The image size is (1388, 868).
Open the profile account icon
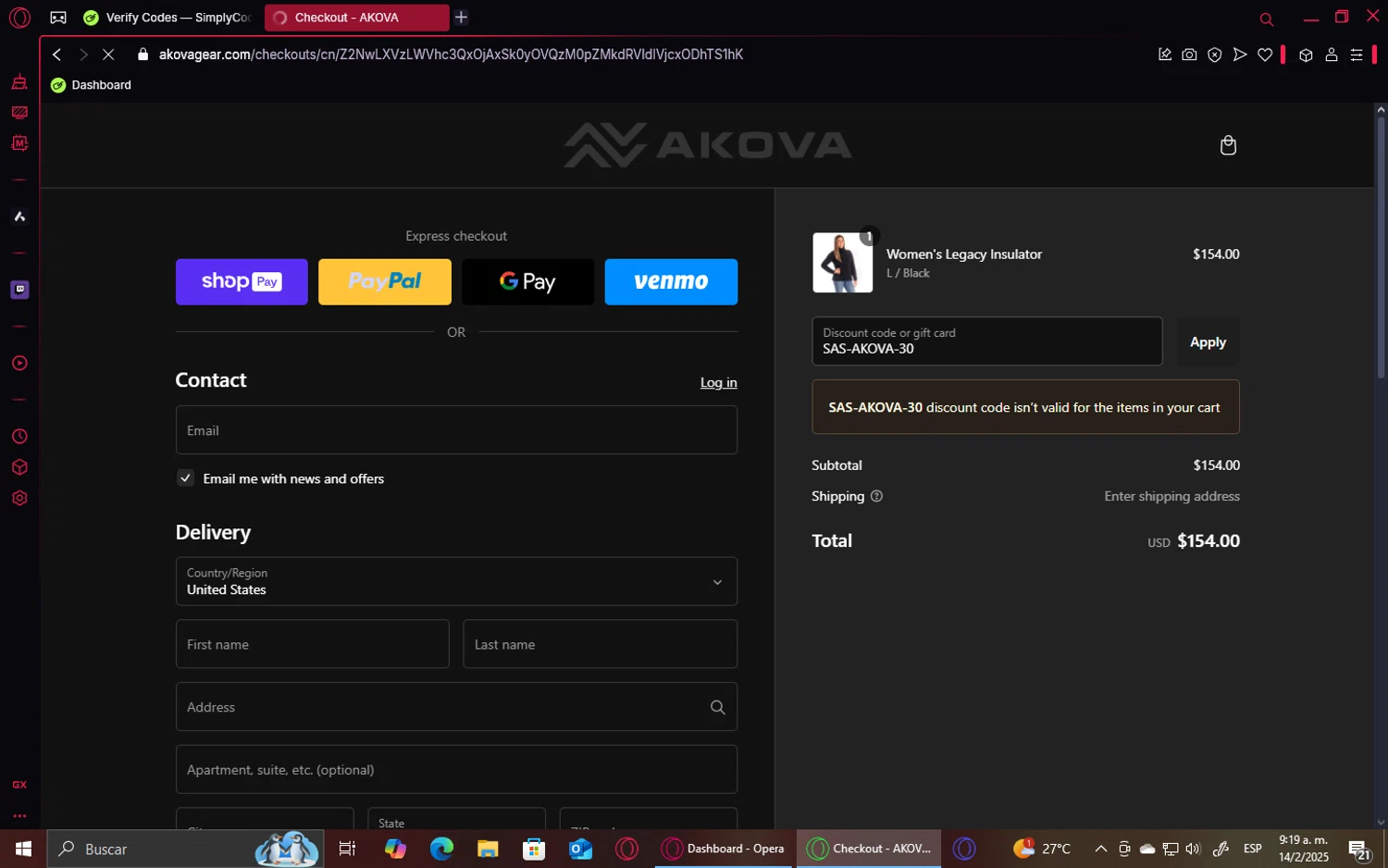point(1332,55)
